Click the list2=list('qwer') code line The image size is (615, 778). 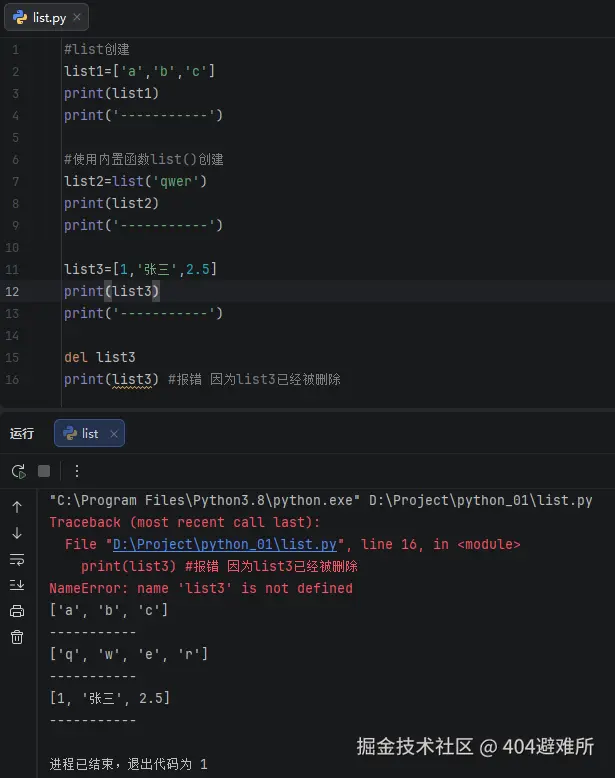pos(136,182)
